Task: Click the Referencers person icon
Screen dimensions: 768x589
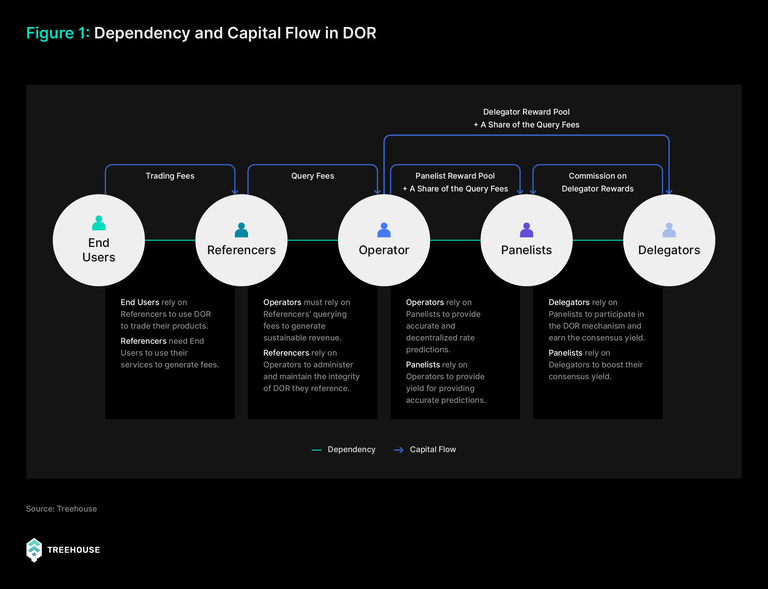Action: coord(241,230)
